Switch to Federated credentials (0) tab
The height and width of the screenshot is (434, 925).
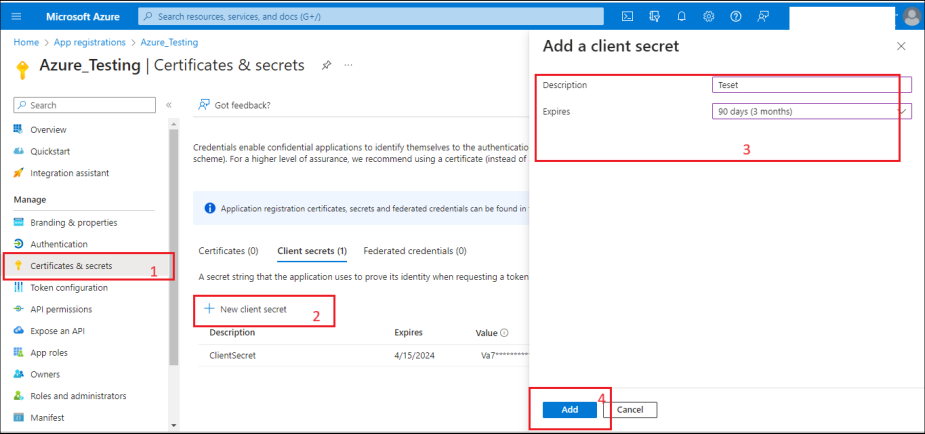[x=414, y=251]
